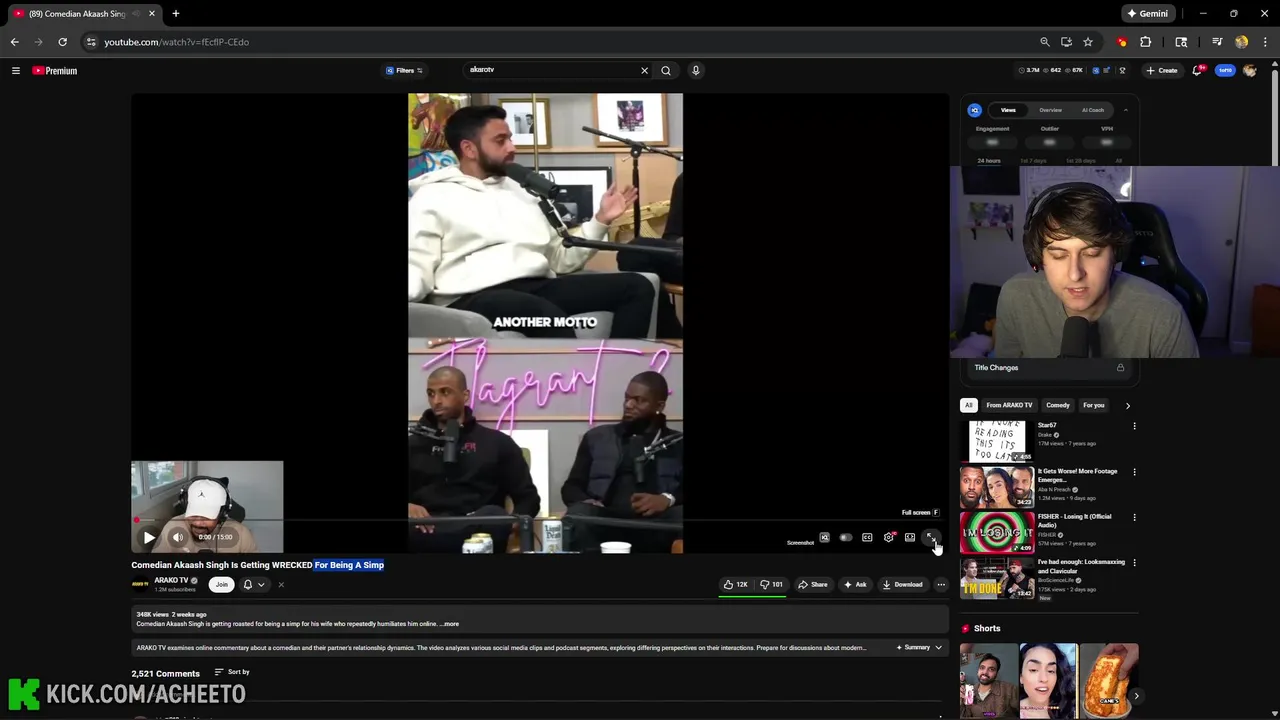Open more options for the Star67 video
Screen dimensions: 1280x720
(1134, 426)
